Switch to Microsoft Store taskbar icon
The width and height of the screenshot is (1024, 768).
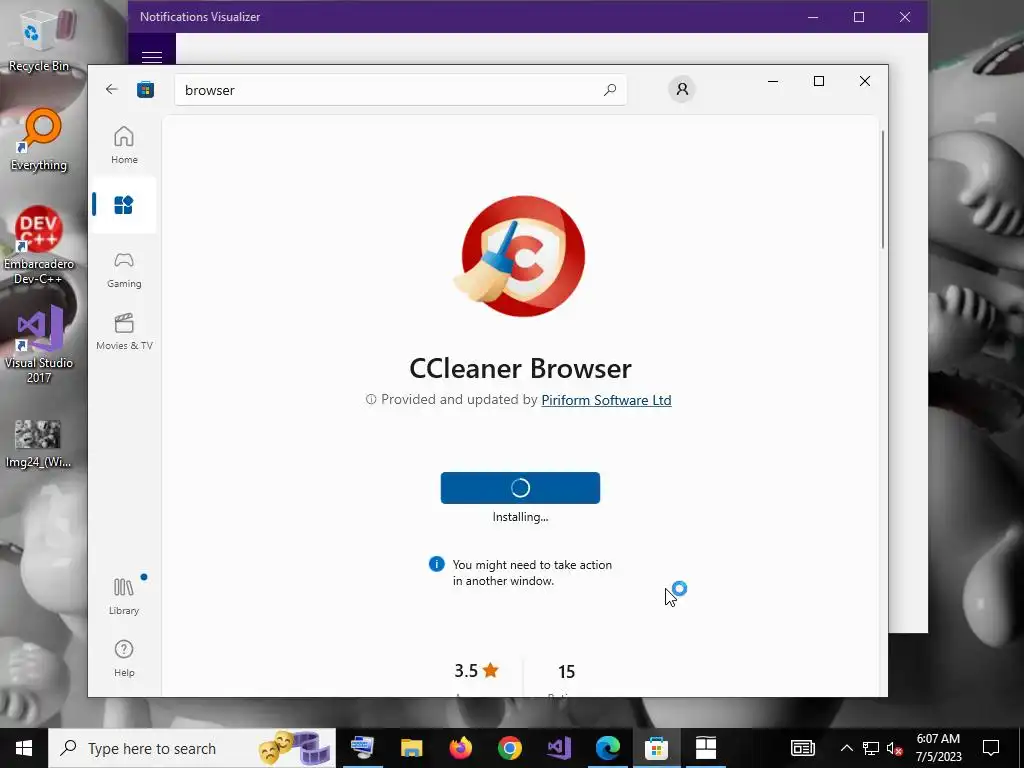pyautogui.click(x=656, y=748)
